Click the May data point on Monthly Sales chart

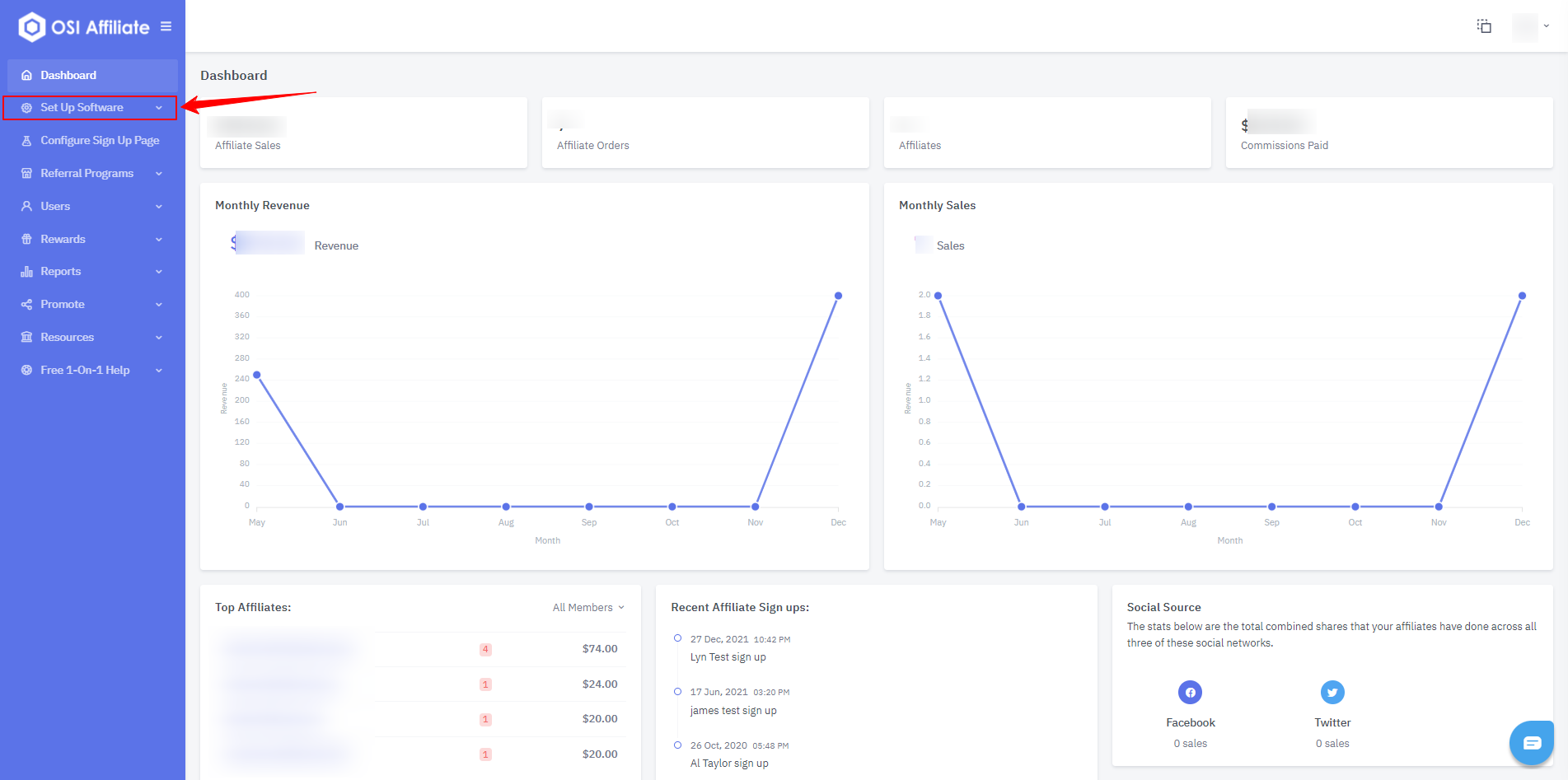[938, 296]
